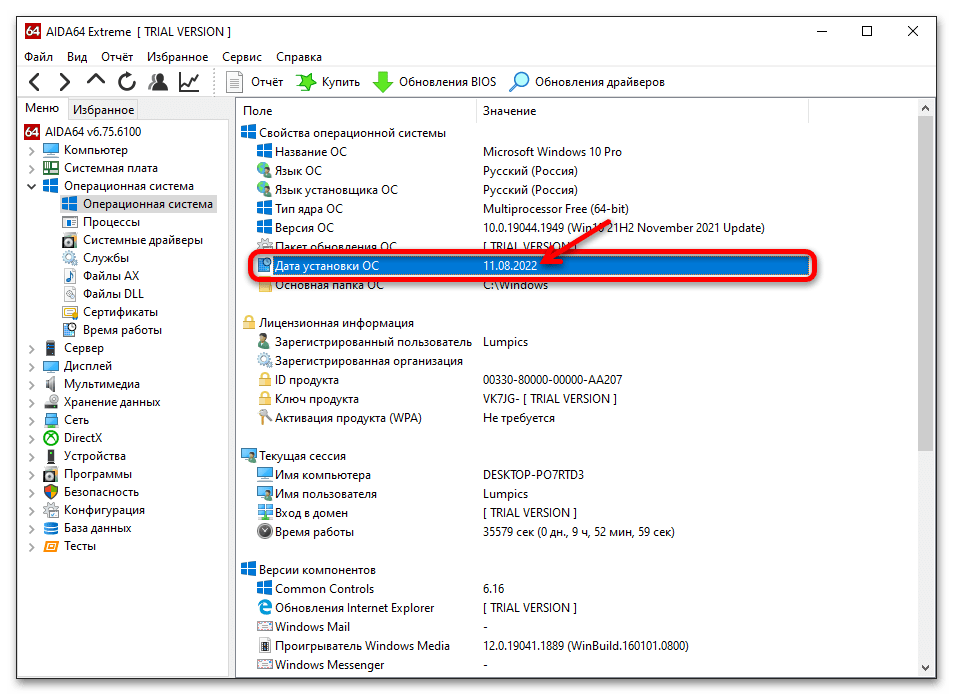Click the Купить button
Image resolution: width=953 pixels, height=695 pixels.
pyautogui.click(x=328, y=82)
